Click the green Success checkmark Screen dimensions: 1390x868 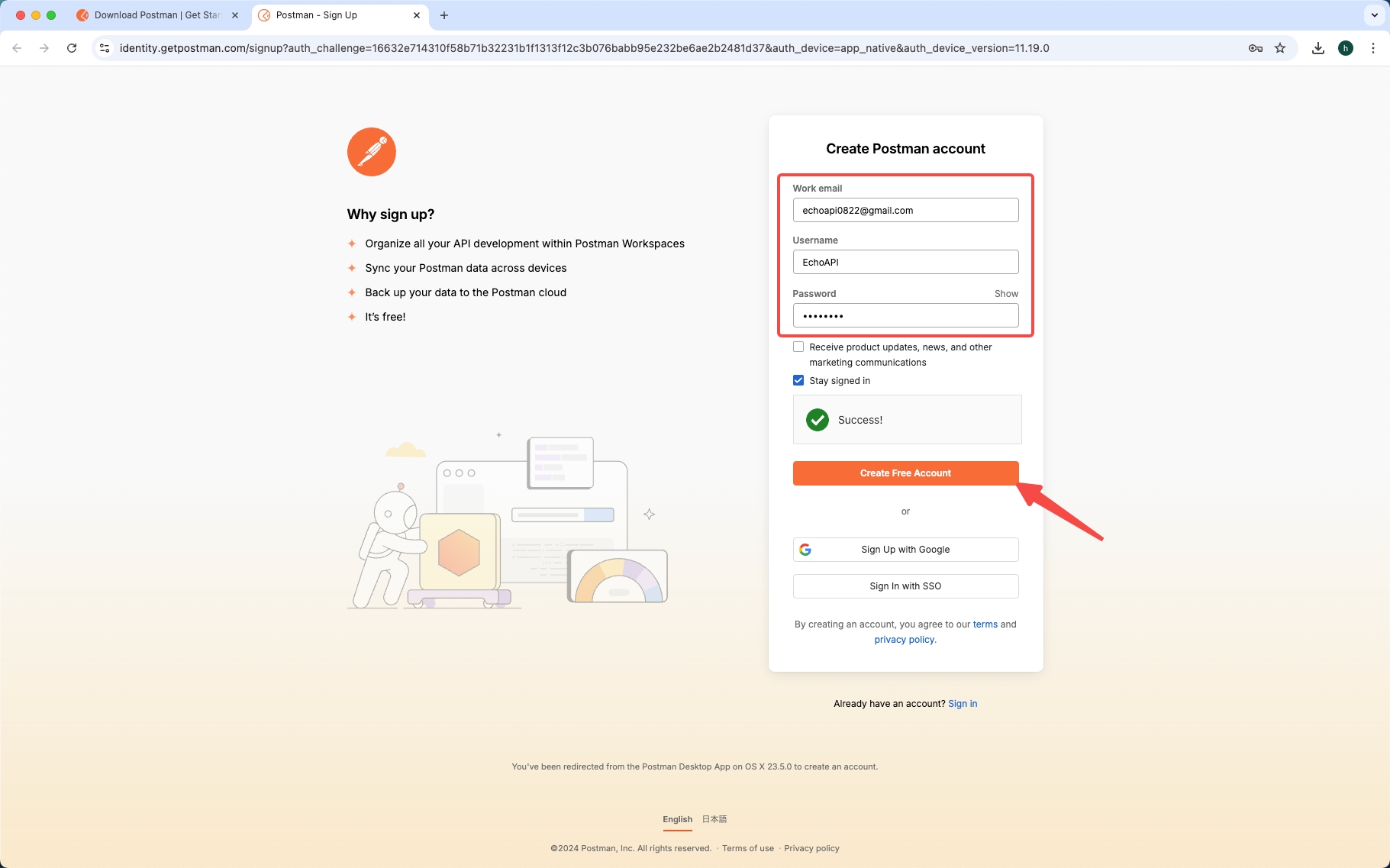click(818, 420)
